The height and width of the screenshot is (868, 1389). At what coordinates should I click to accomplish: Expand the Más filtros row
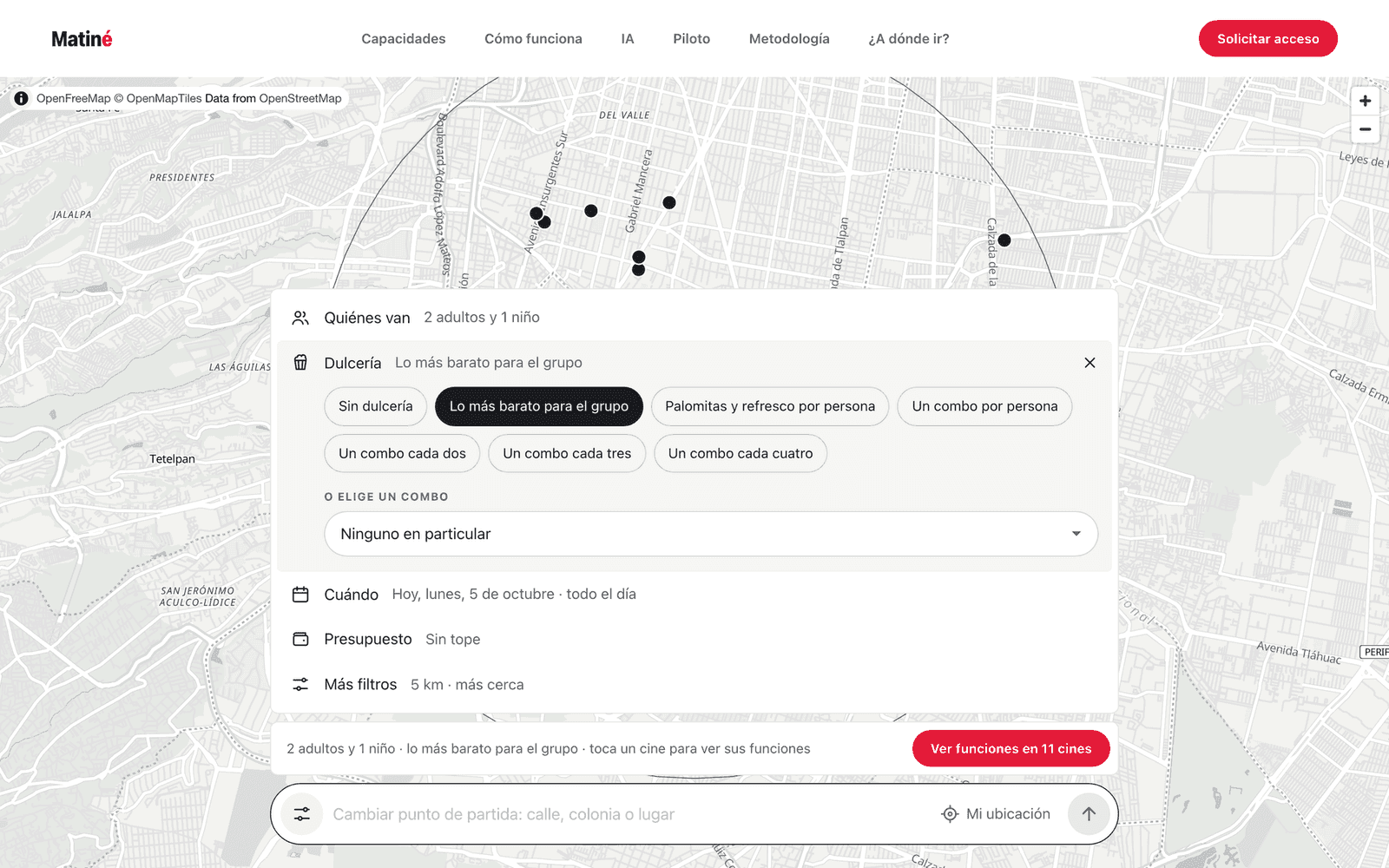[694, 685]
